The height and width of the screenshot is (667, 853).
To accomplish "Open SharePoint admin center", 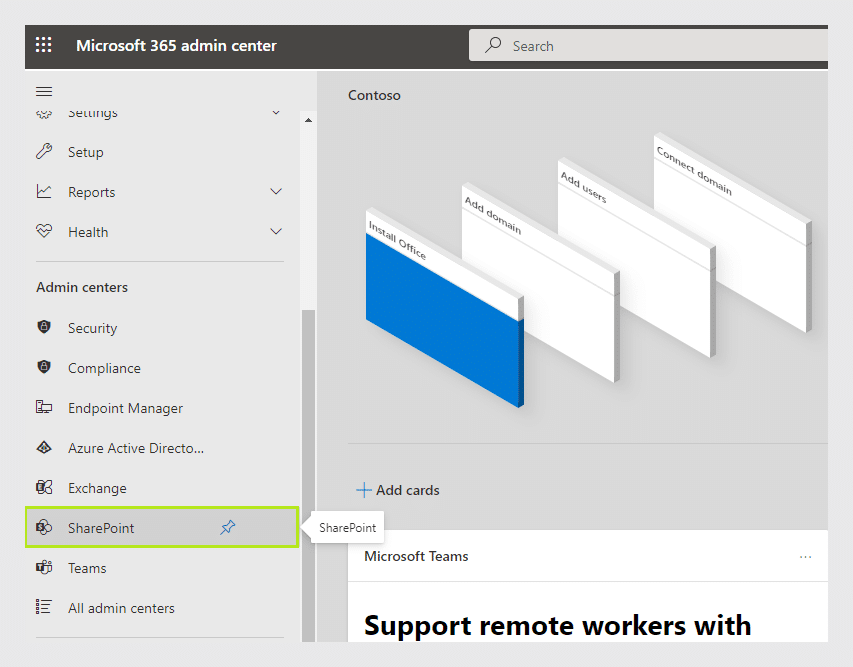I will (x=162, y=527).
